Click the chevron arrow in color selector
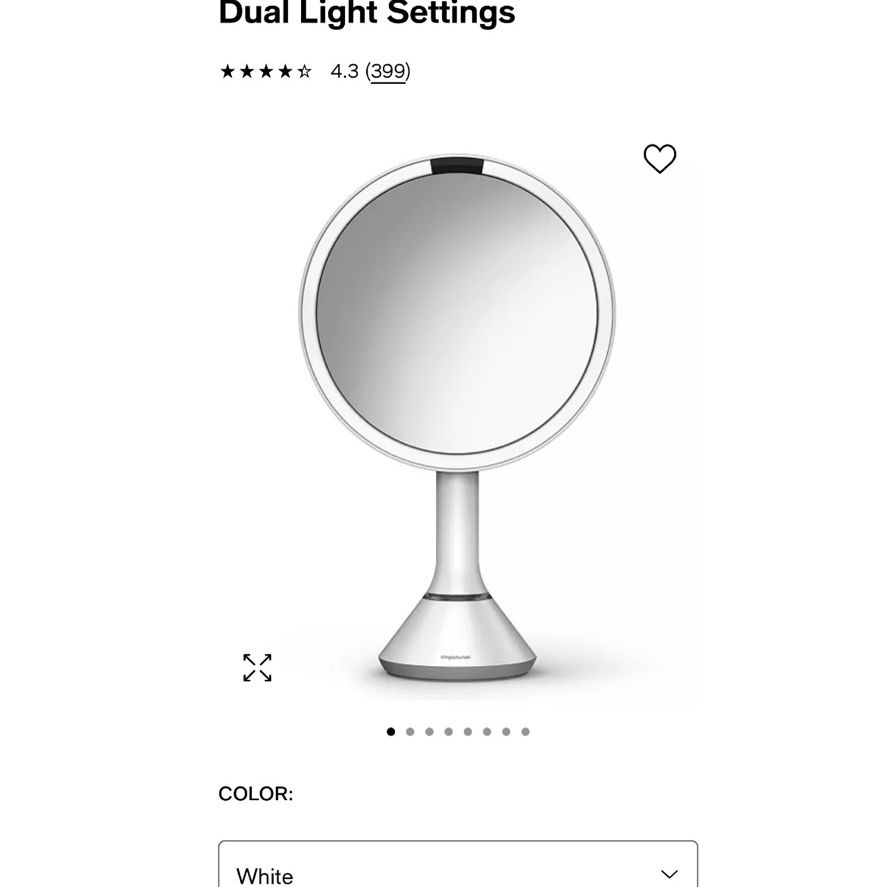Image resolution: width=887 pixels, height=887 pixels. pos(669,874)
